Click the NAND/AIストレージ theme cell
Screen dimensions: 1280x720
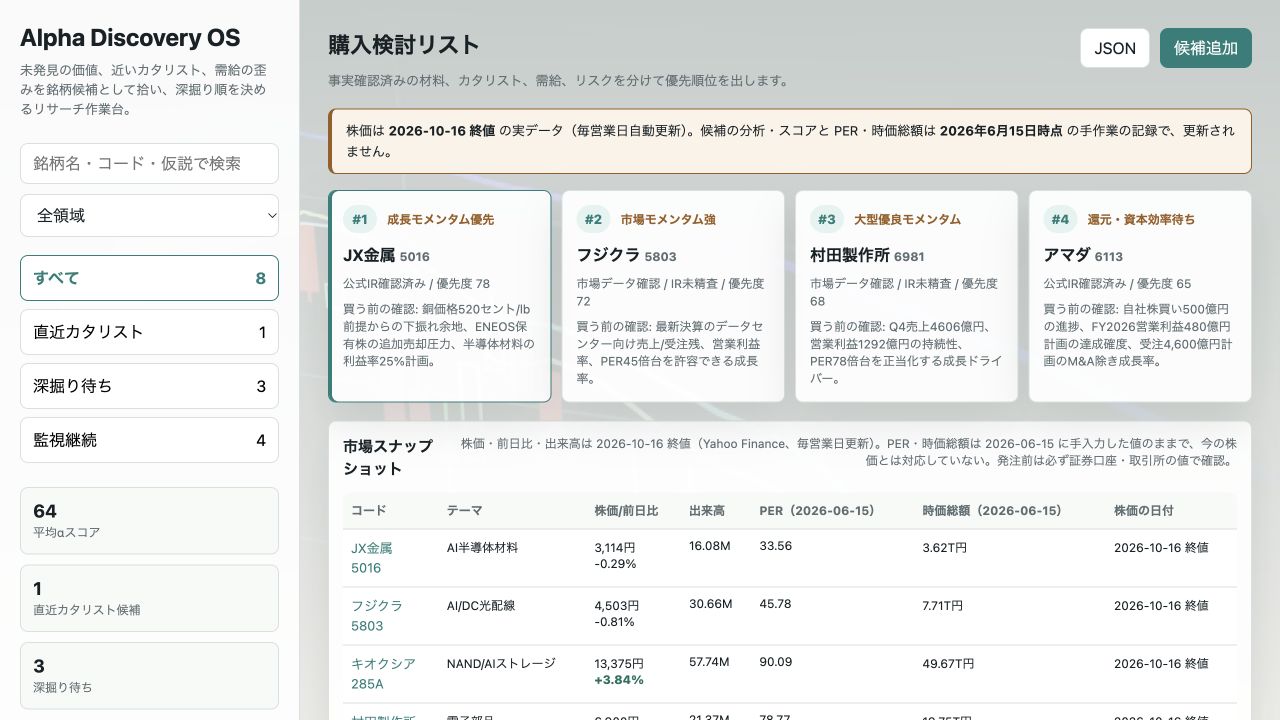point(501,664)
